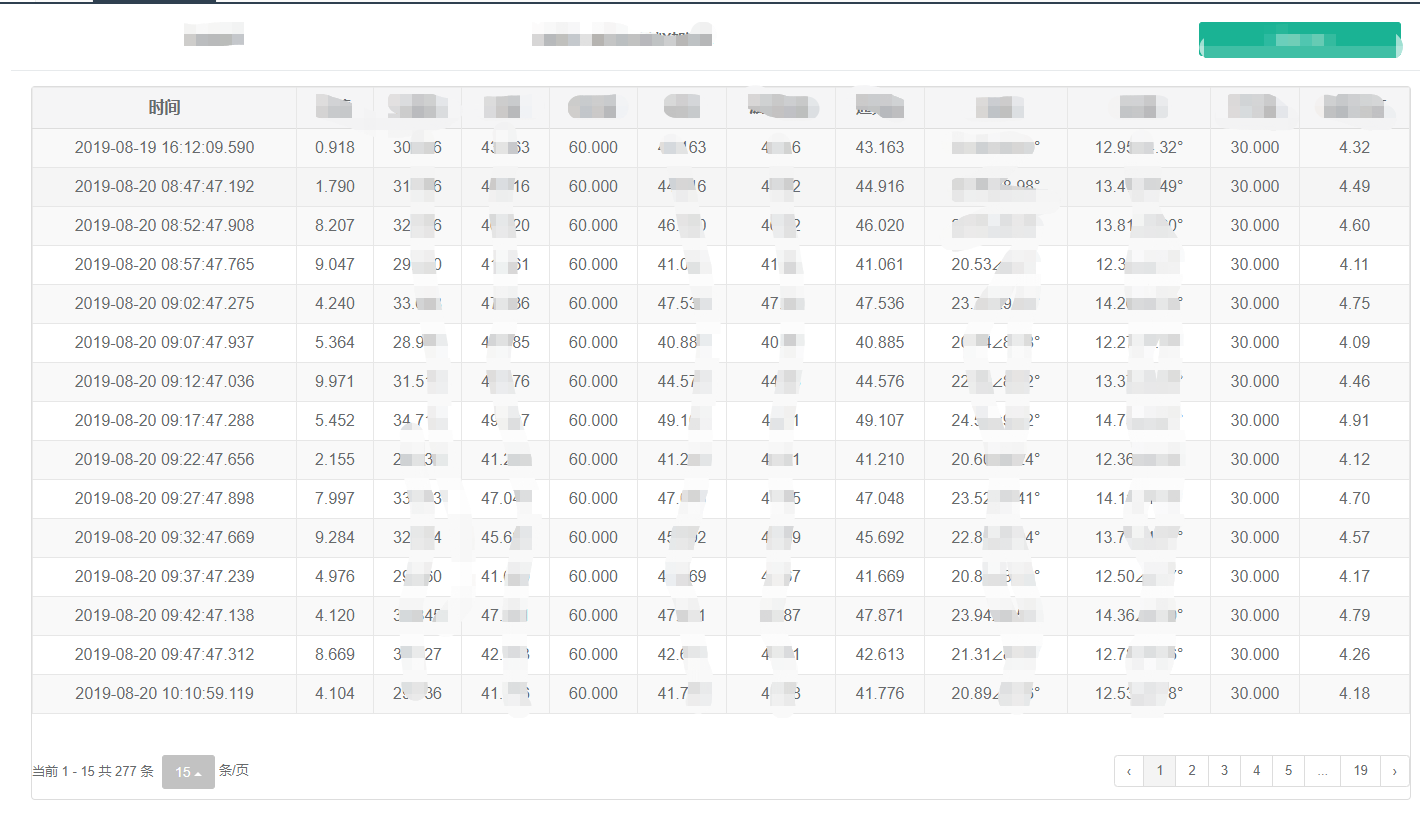The height and width of the screenshot is (828, 1420).
Task: Click the value 1.790 cell
Action: pyautogui.click(x=334, y=186)
